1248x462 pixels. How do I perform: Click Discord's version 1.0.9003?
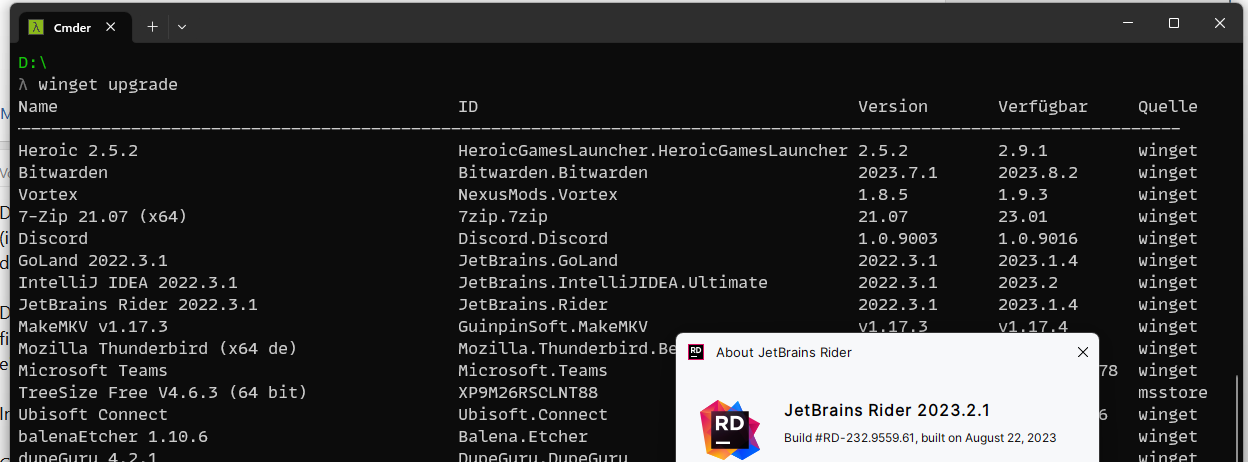click(898, 239)
